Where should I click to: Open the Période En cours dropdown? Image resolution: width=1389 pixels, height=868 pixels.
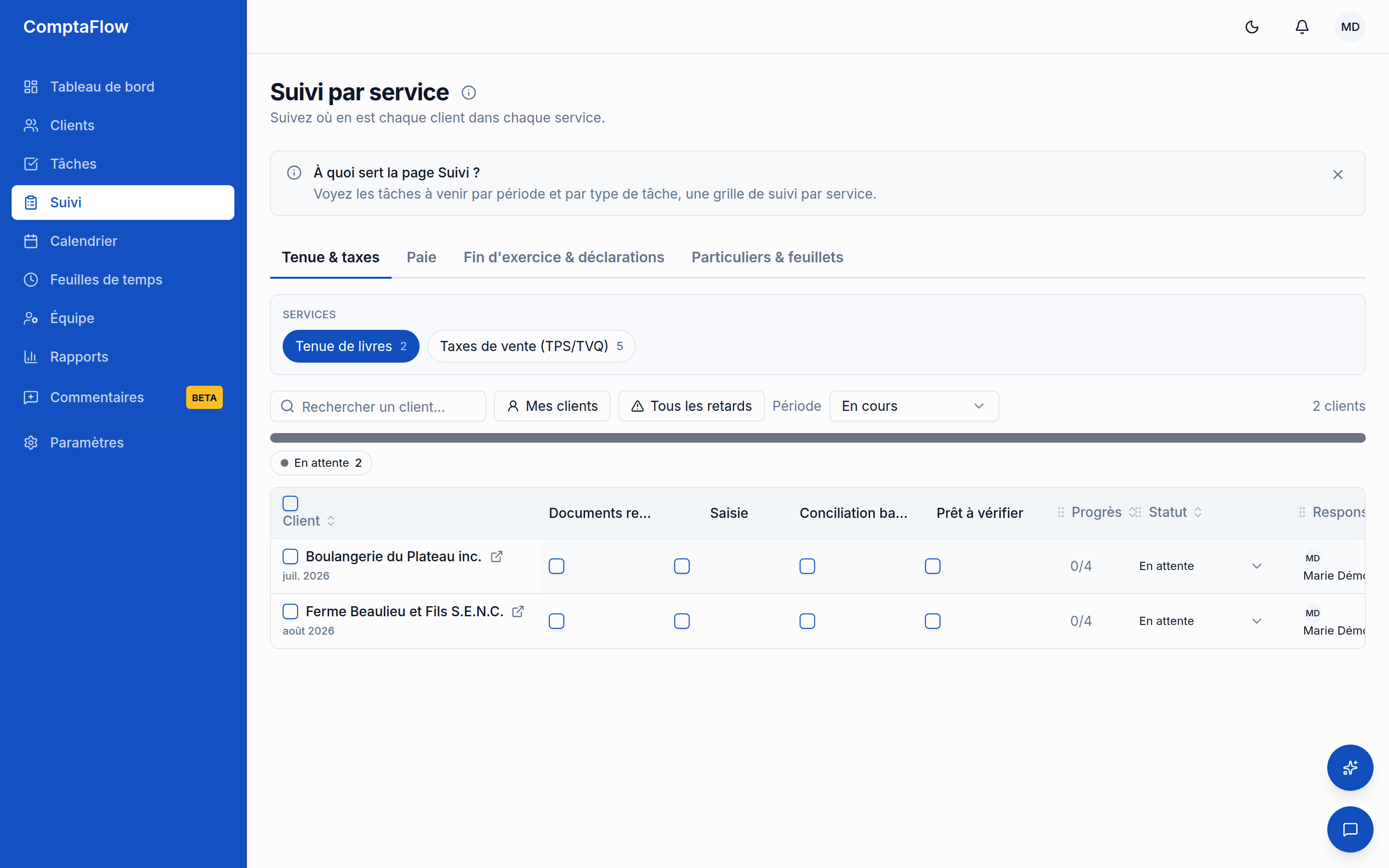tap(914, 407)
